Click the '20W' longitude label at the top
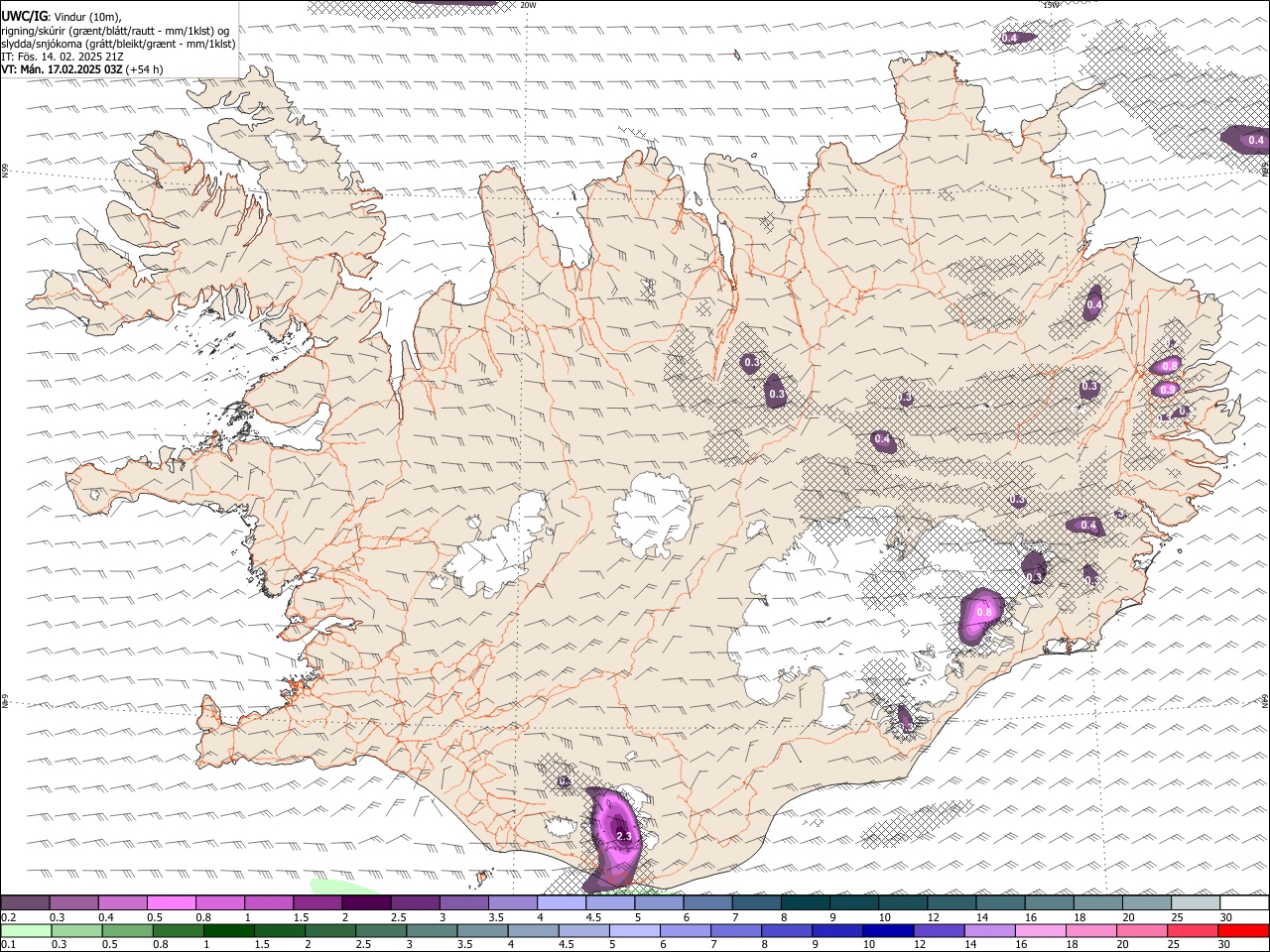1270x952 pixels. coord(529,5)
